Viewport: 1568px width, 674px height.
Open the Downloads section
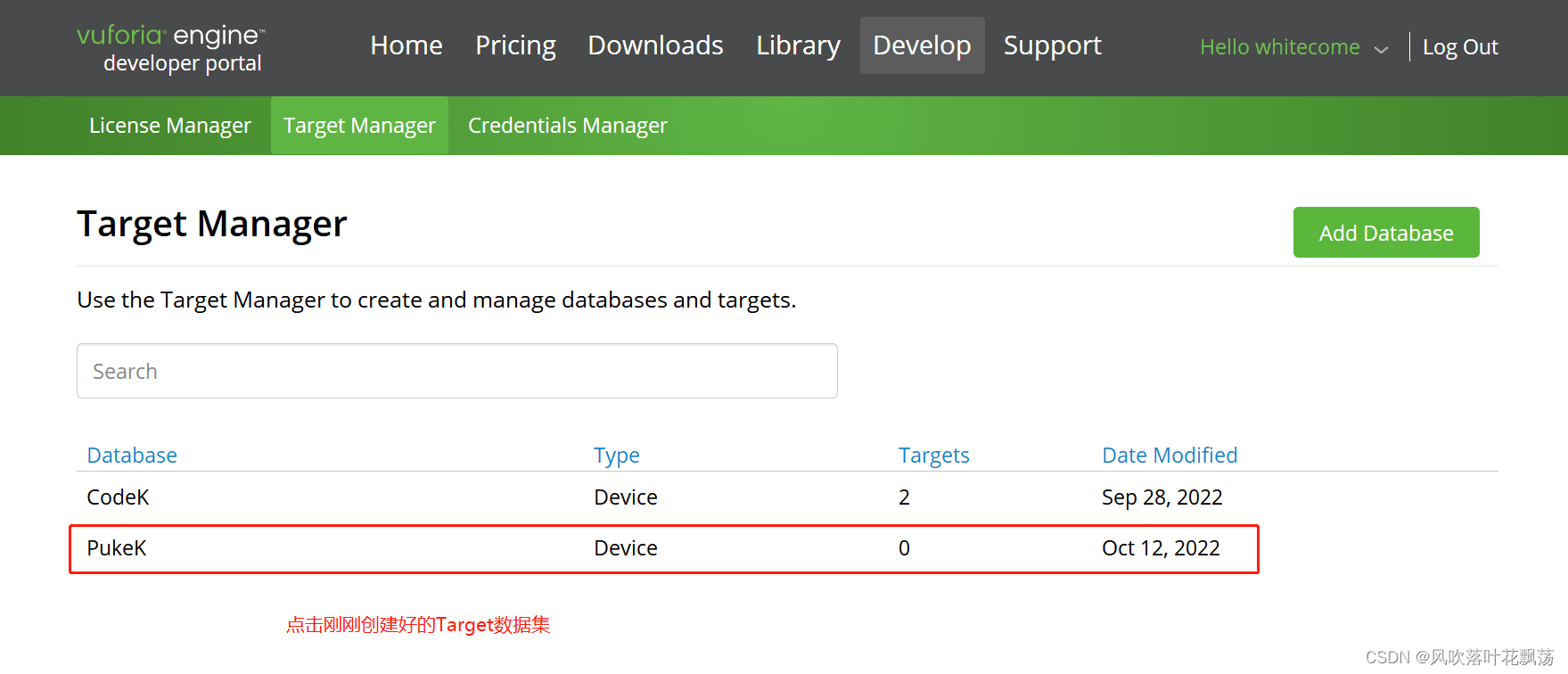pos(655,45)
